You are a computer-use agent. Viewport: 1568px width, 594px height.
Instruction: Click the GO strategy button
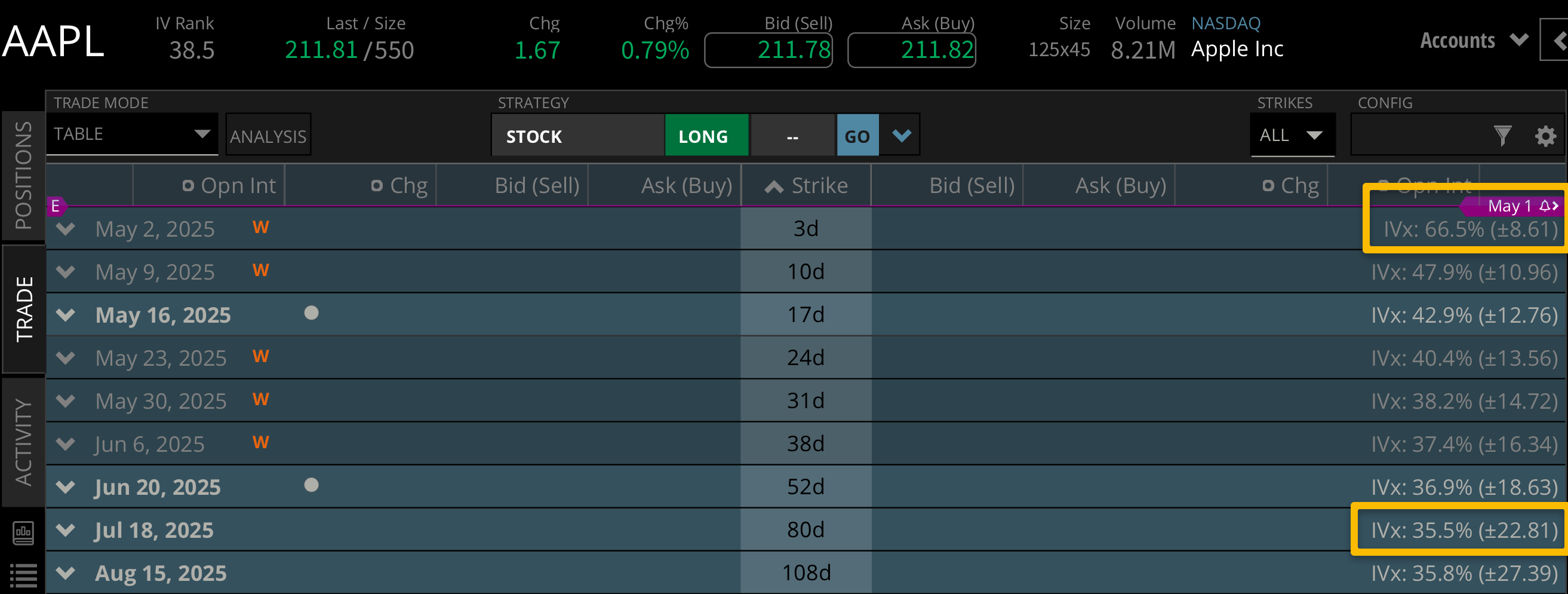(x=857, y=135)
